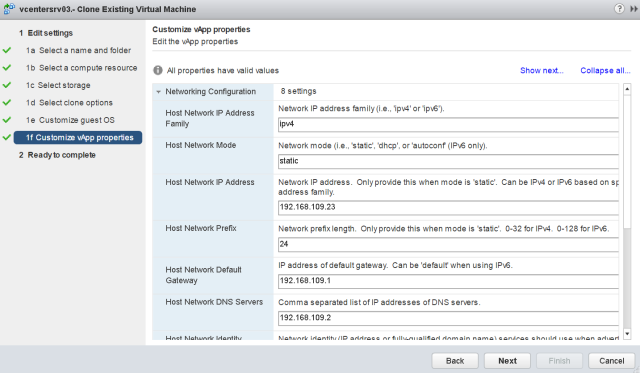
Task: Click the Next button
Action: click(x=507, y=361)
